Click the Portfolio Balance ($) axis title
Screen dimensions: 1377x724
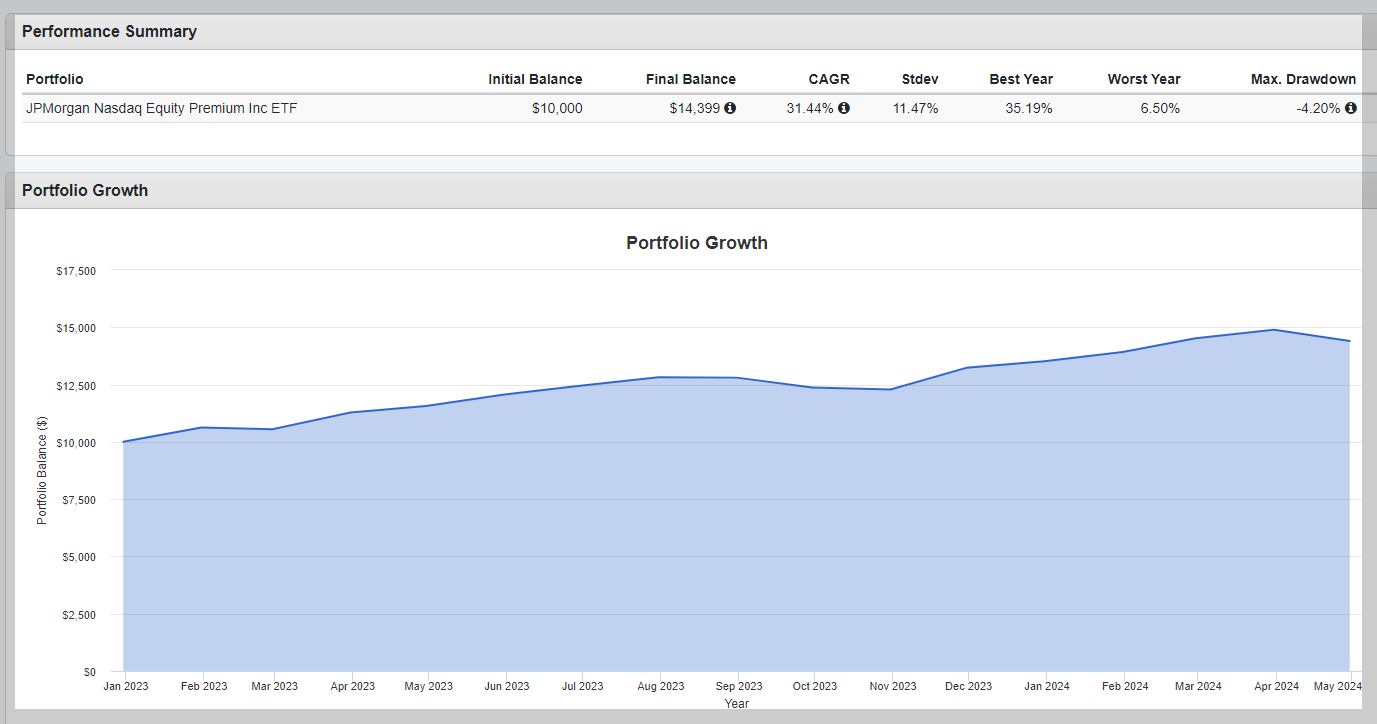[42, 472]
